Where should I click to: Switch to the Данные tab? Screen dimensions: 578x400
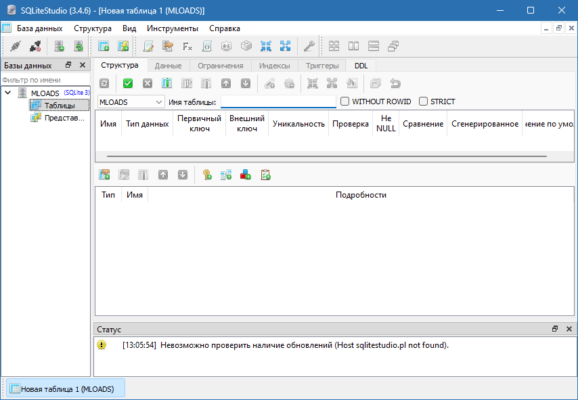(x=168, y=66)
